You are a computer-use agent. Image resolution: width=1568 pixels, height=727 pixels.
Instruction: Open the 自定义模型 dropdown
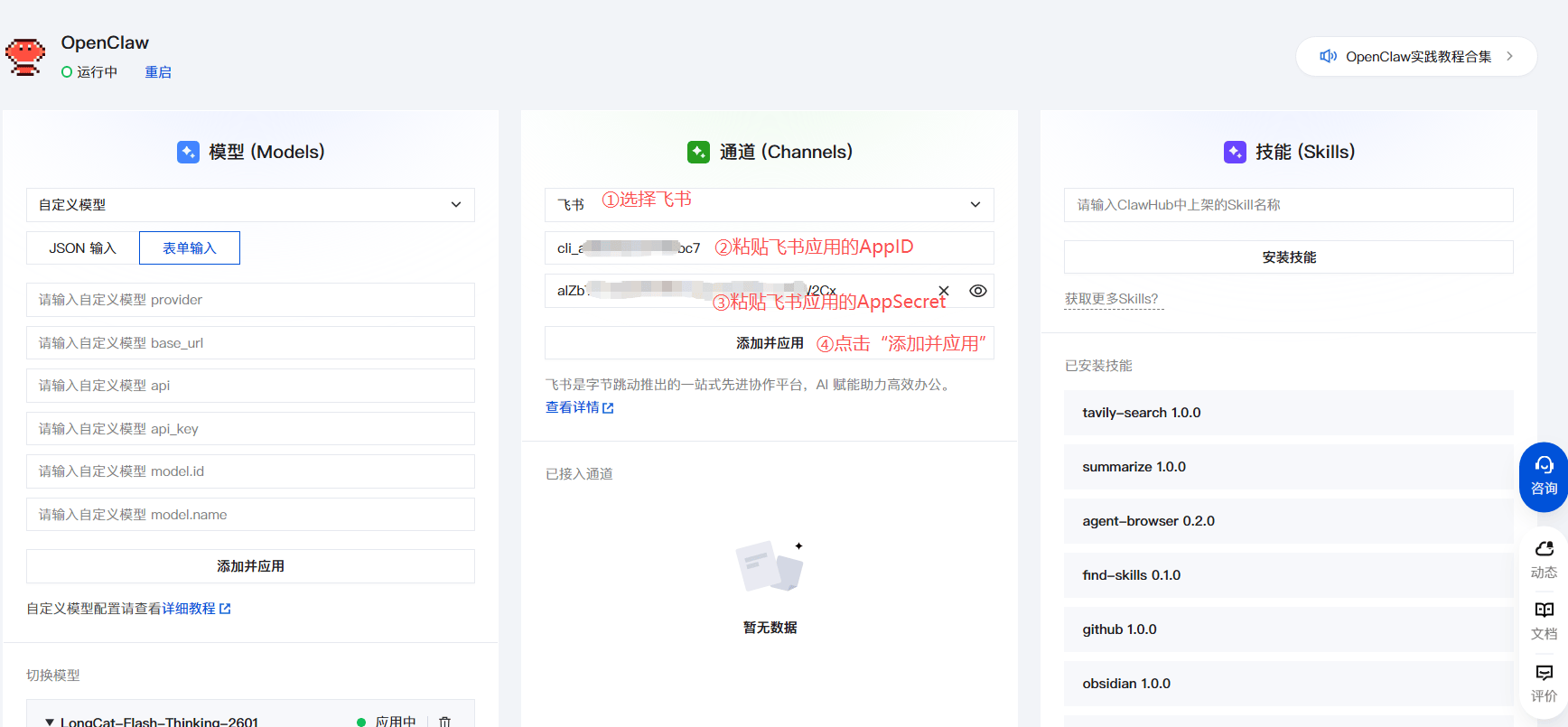(x=250, y=205)
